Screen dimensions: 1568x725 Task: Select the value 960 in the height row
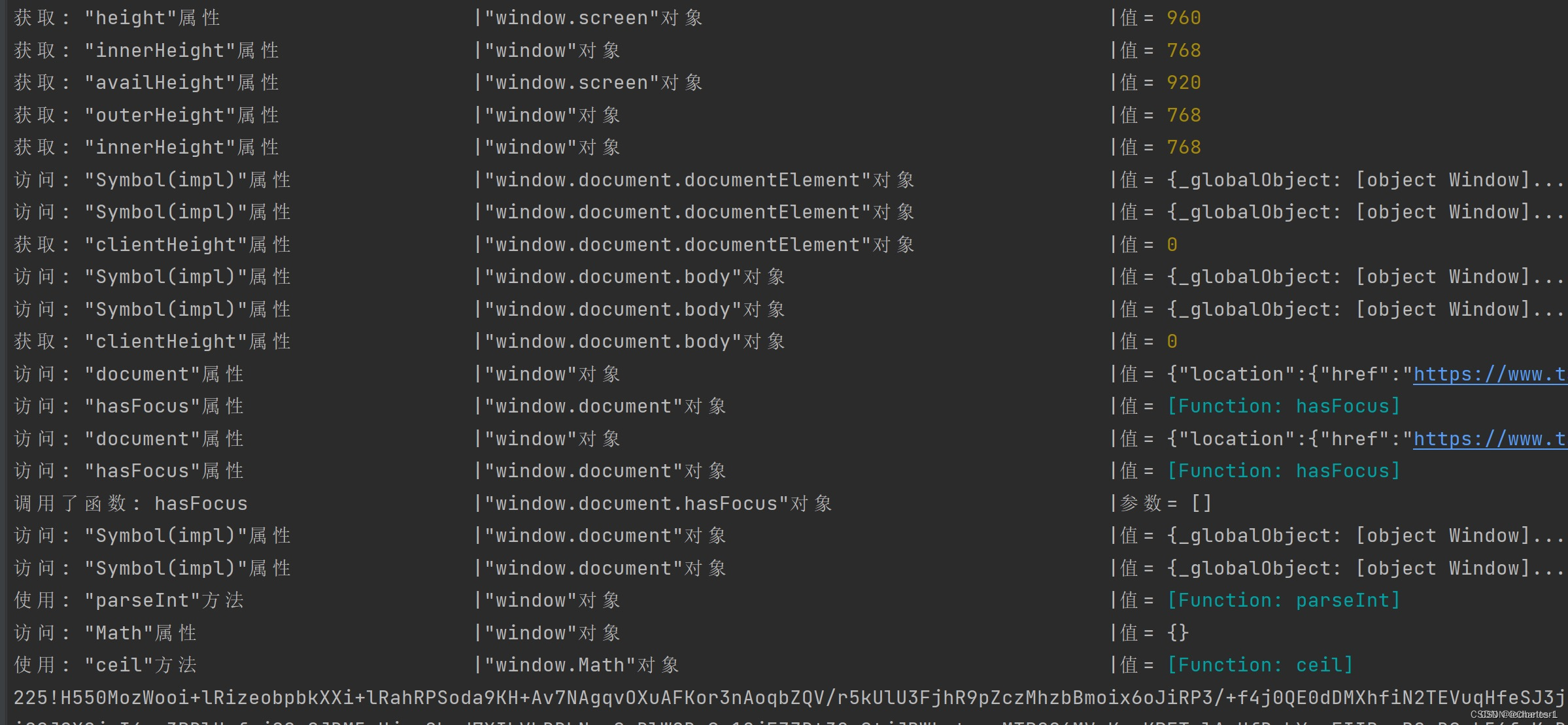pyautogui.click(x=1184, y=18)
